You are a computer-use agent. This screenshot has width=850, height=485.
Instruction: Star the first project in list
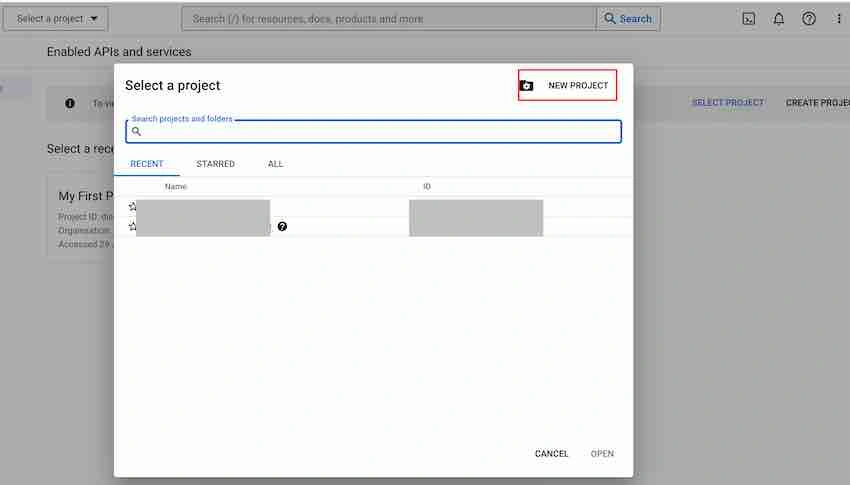(132, 206)
